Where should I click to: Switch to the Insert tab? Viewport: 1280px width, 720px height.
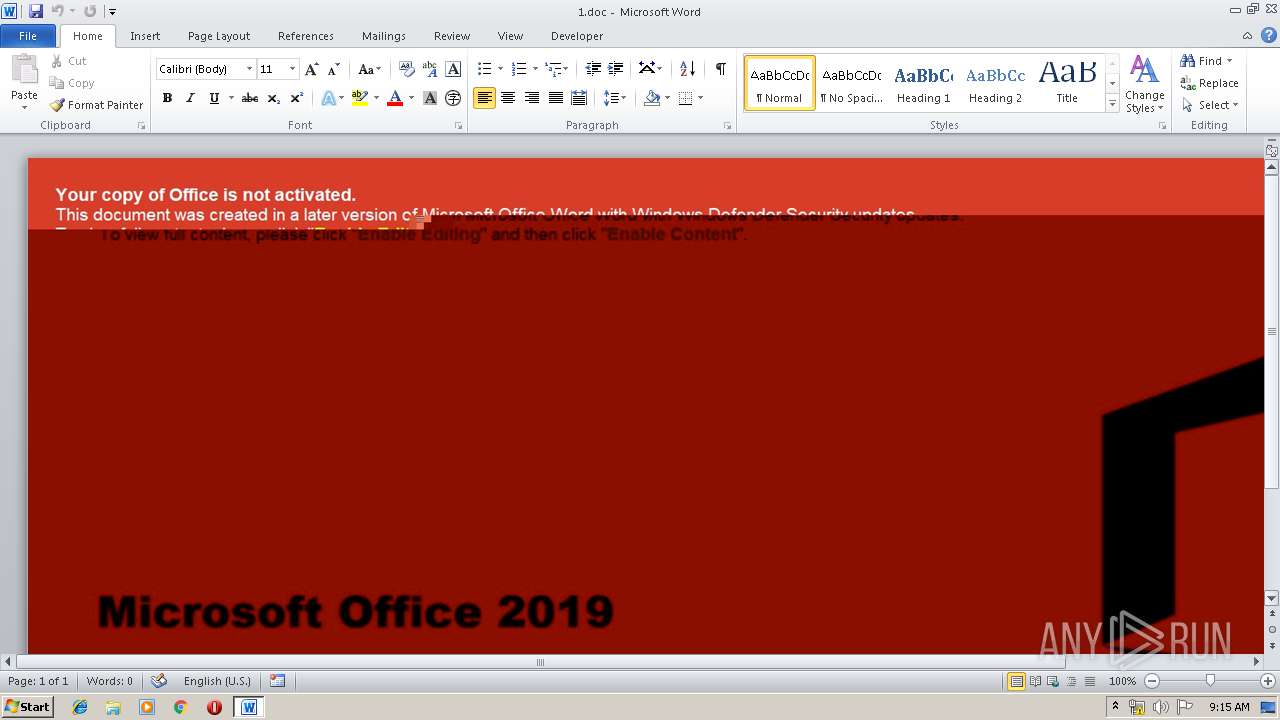(145, 36)
